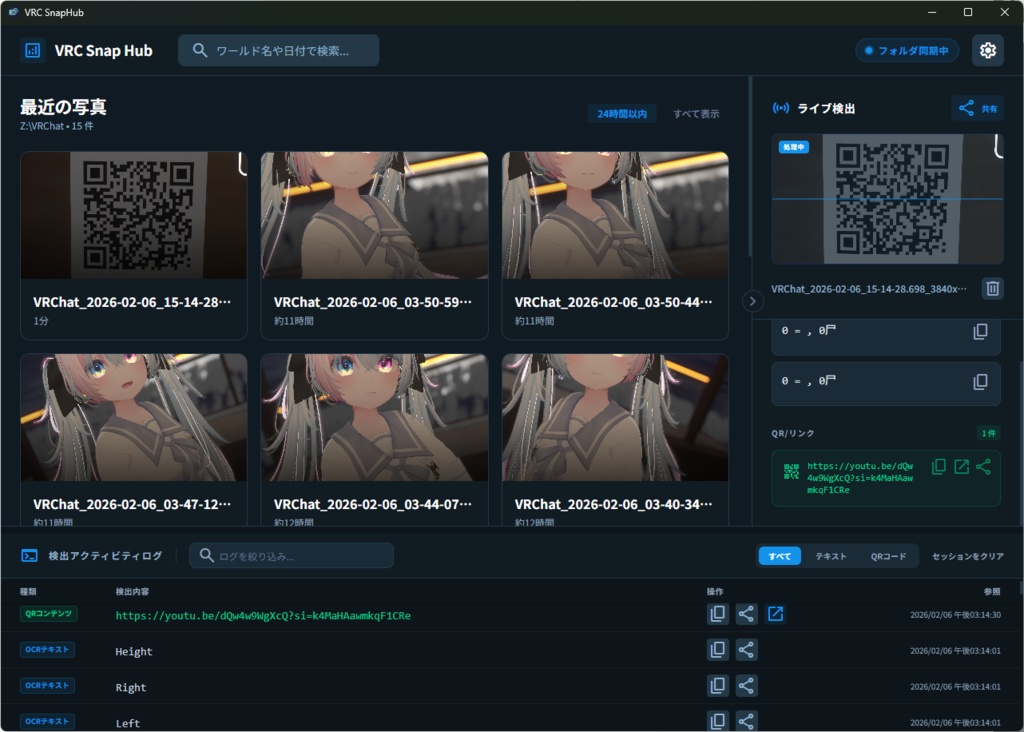Open the photo 03-47-12 thumbnail

click(134, 418)
